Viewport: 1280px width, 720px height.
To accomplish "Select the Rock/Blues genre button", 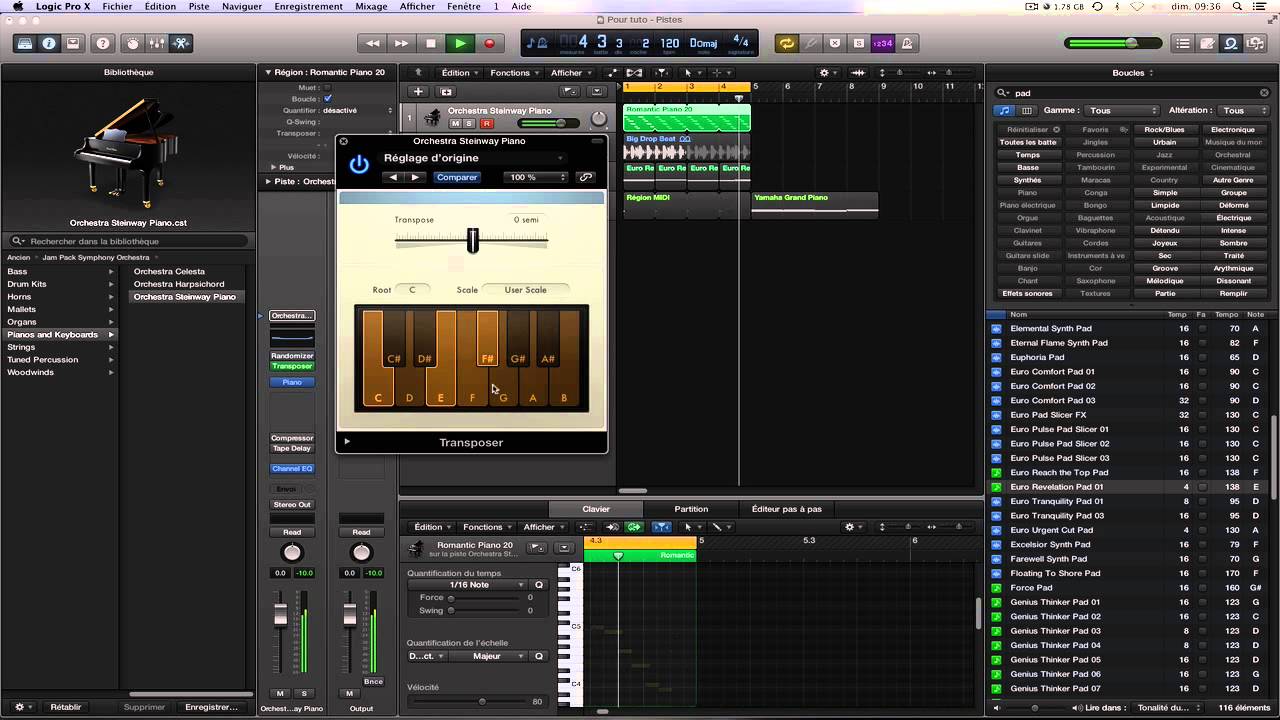I will click(x=1164, y=129).
